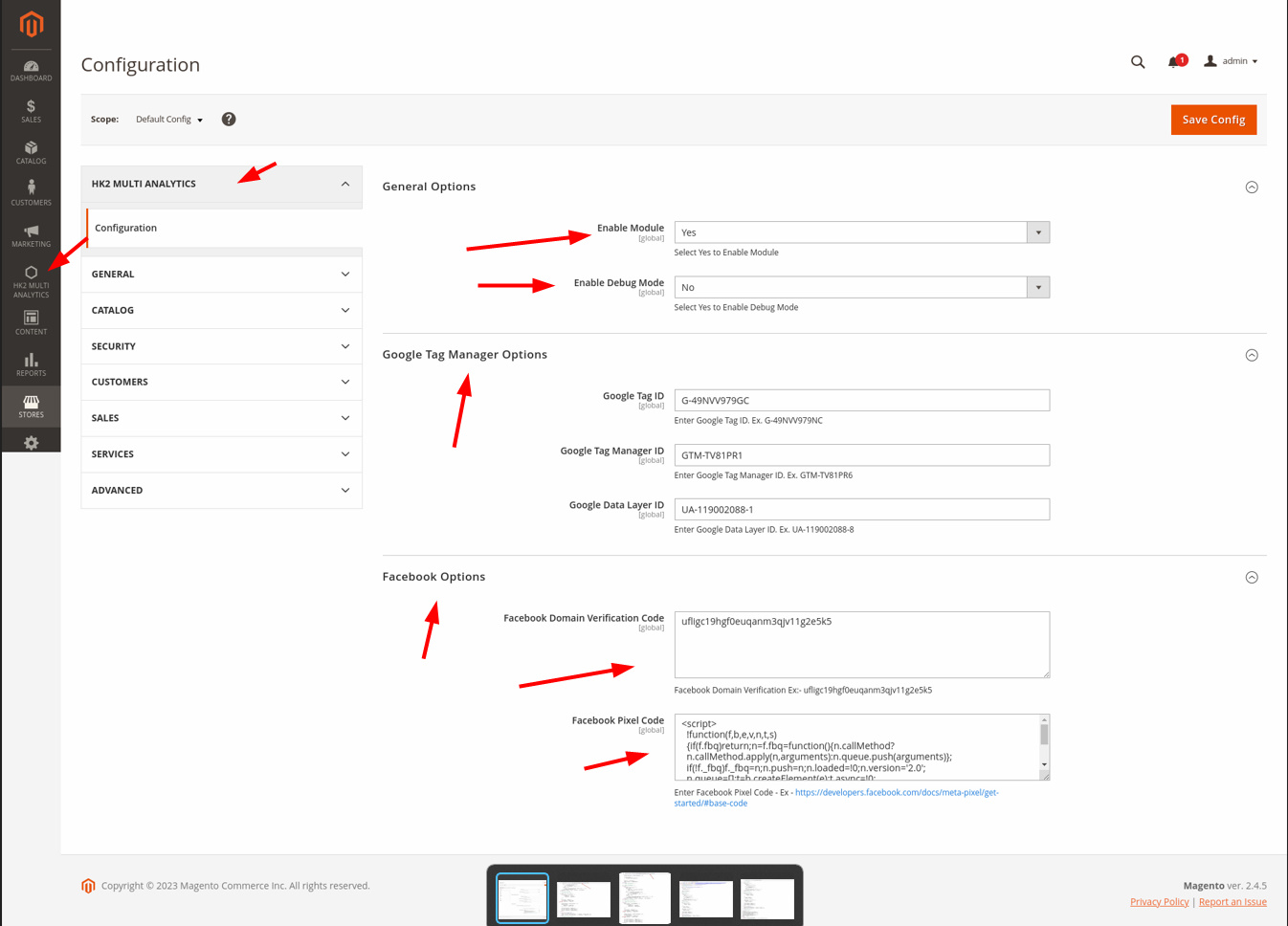Screen dimensions: 1288x926
Task: Open the Enable Module dropdown
Action: click(861, 232)
